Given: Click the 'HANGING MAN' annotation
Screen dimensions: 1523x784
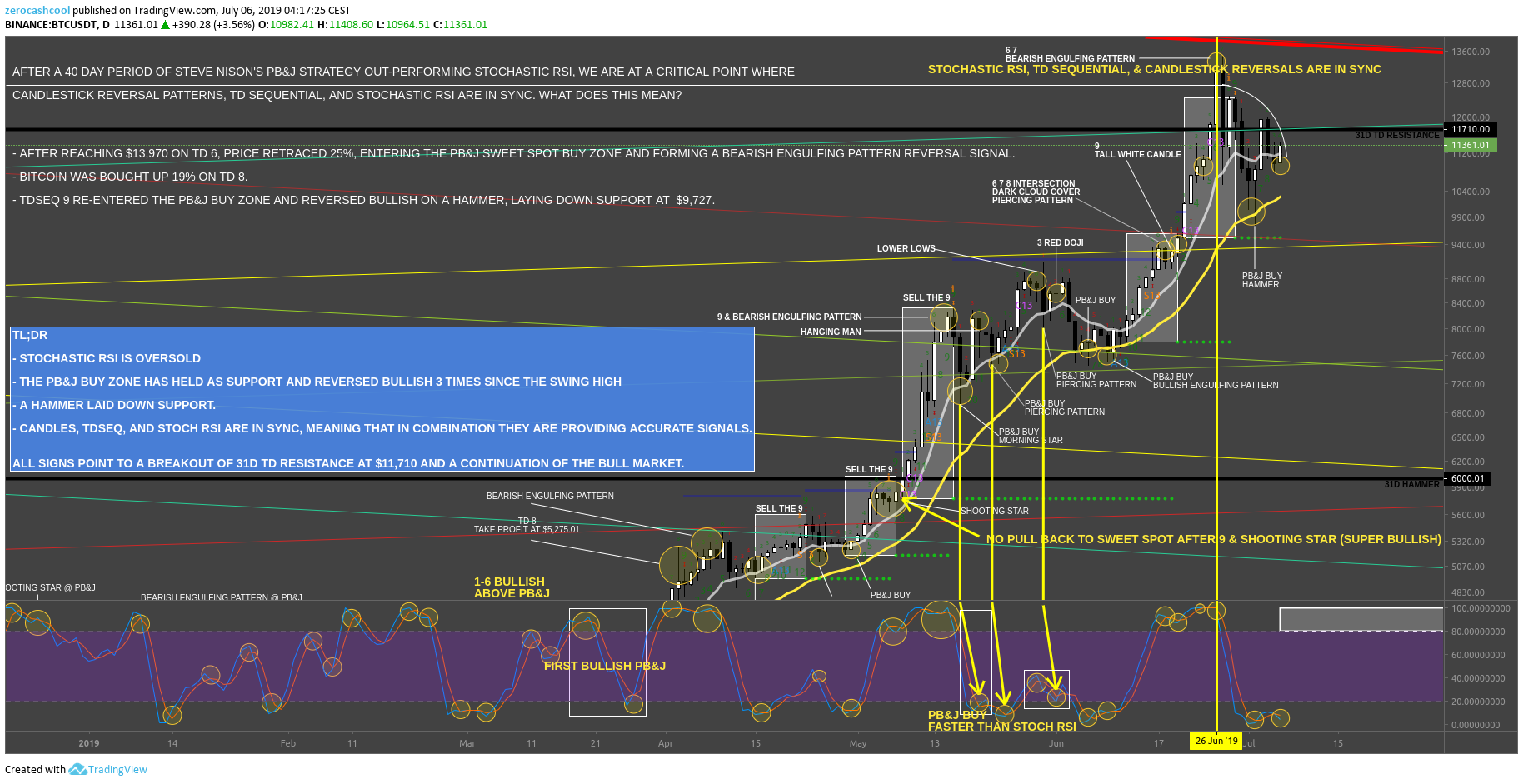Looking at the screenshot, I should tap(831, 332).
